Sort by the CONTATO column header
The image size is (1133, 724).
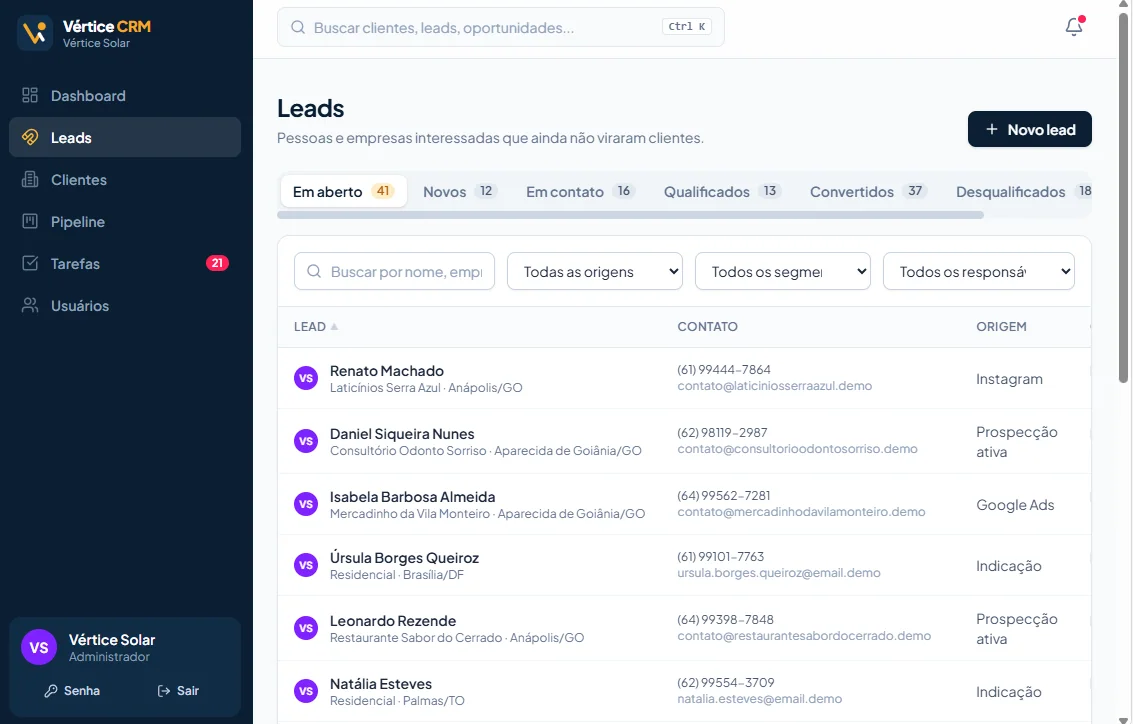click(707, 327)
